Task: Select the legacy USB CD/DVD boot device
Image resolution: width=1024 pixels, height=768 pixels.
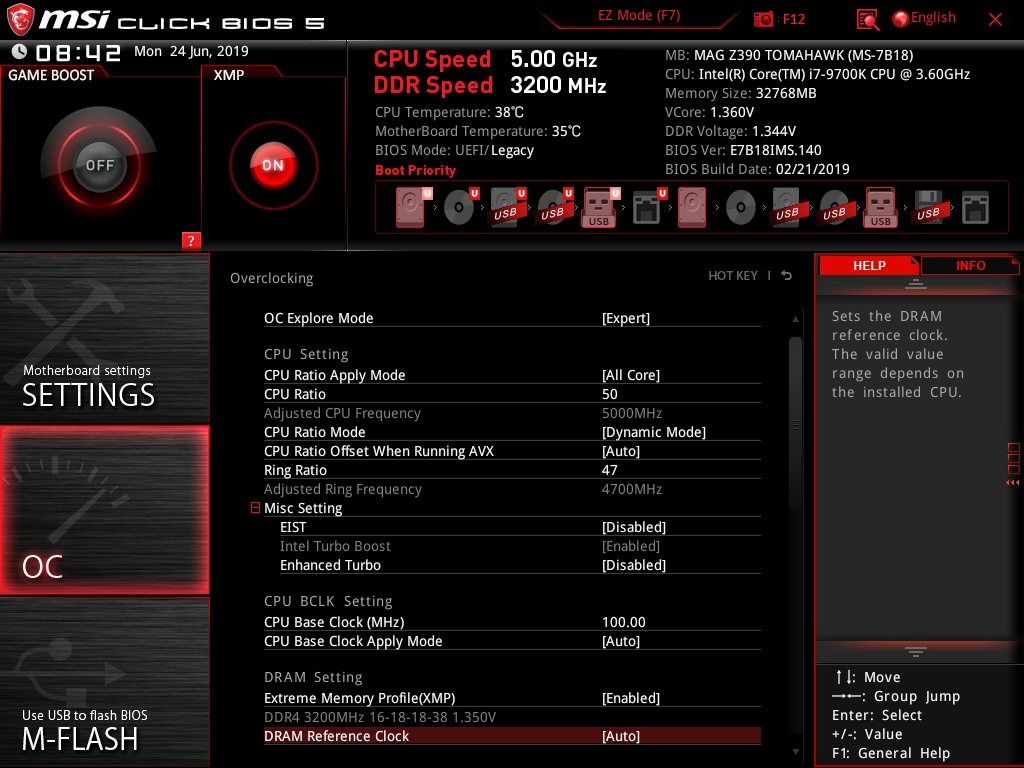Action: 835,207
